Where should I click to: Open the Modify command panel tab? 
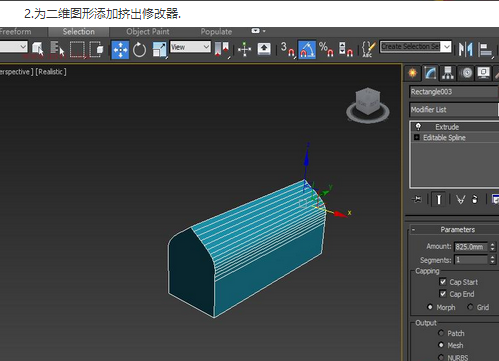430,73
